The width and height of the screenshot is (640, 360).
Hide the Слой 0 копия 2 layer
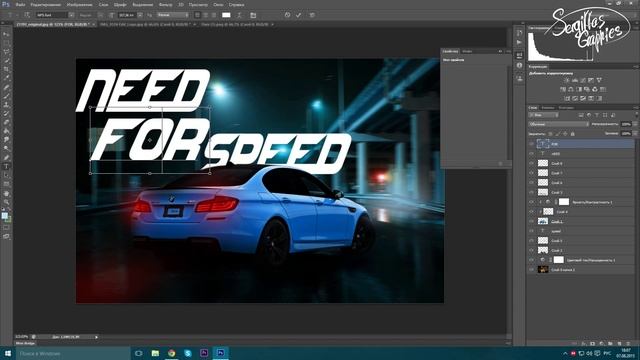(x=531, y=270)
